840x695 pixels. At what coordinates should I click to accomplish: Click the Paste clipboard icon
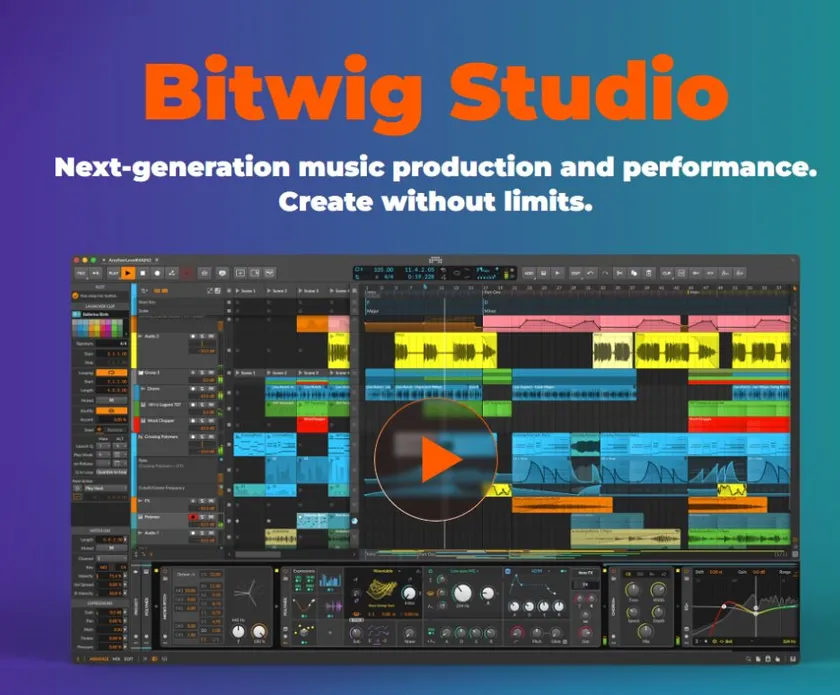pos(648,273)
